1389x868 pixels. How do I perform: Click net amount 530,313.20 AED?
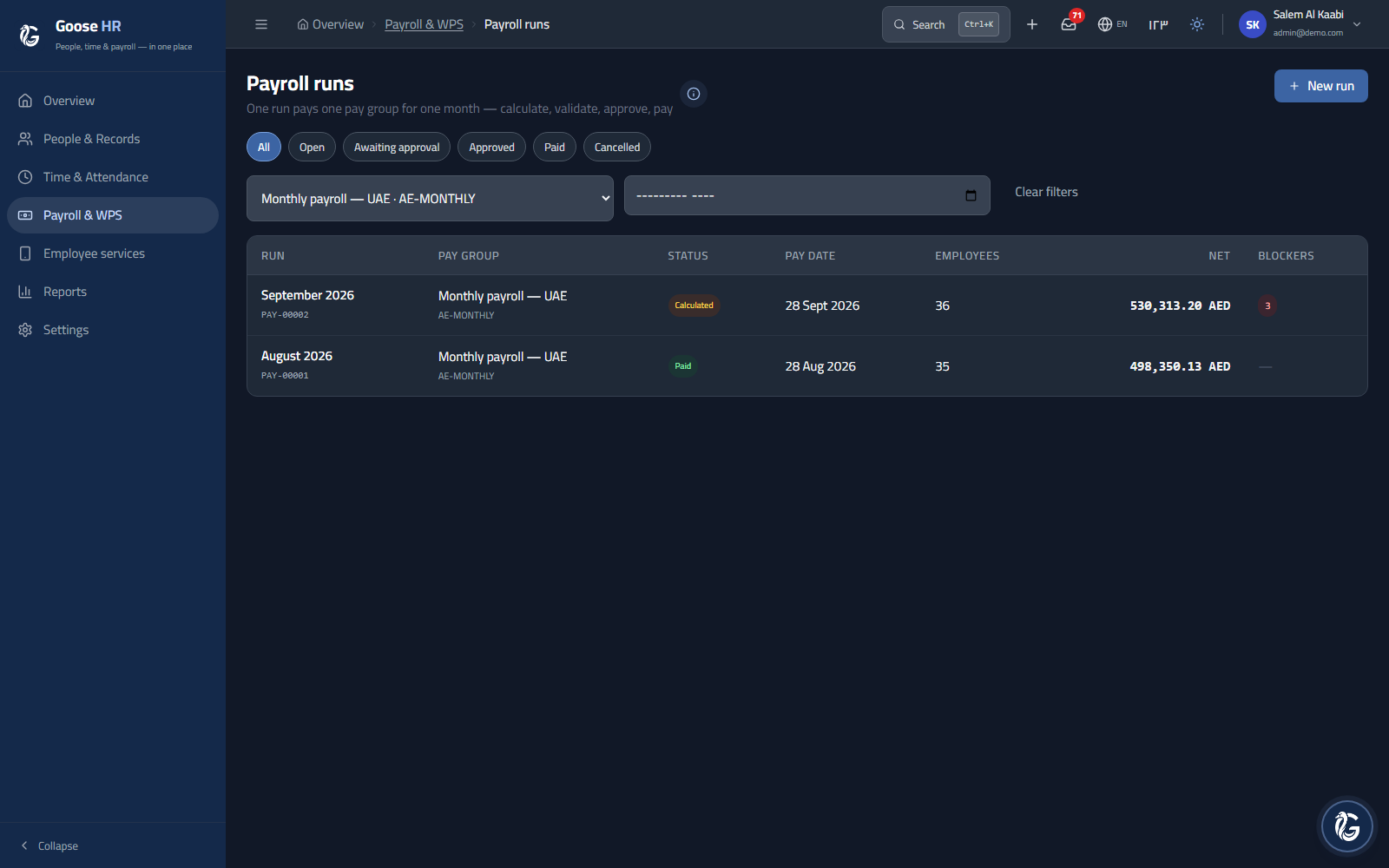1180,306
